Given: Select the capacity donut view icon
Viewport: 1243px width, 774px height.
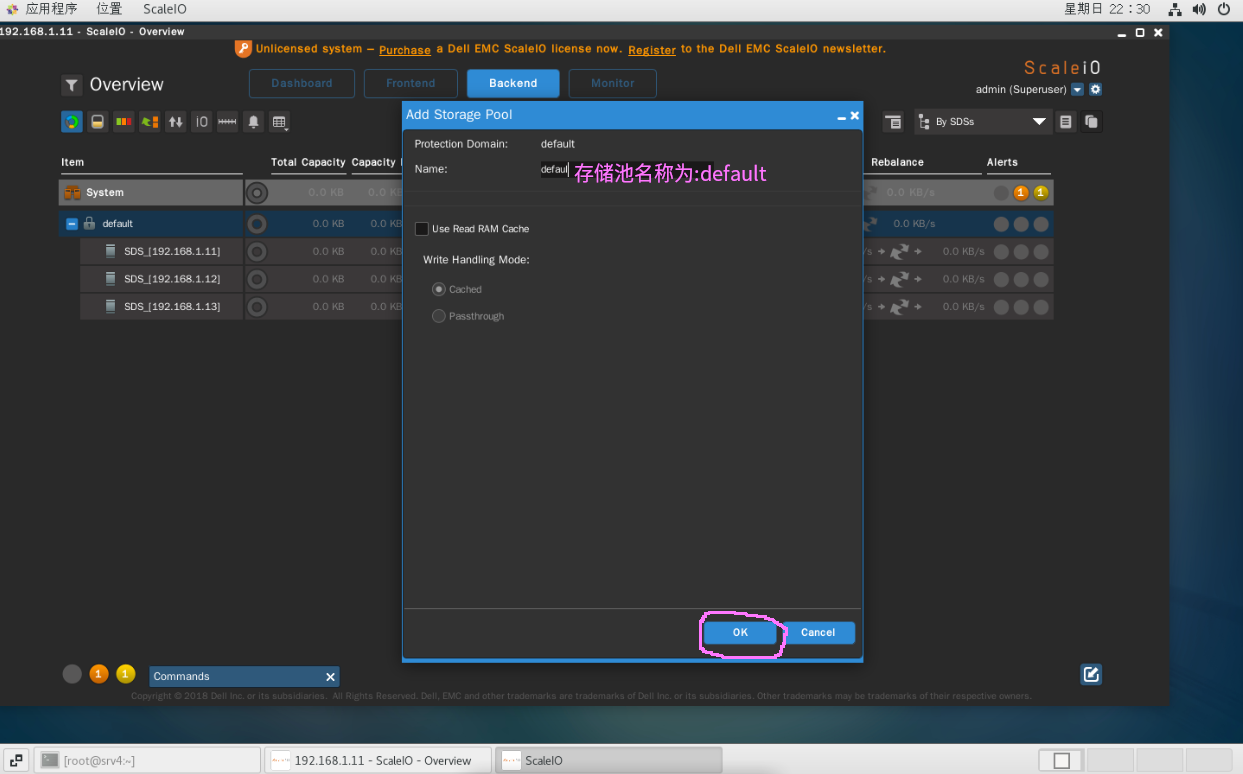Looking at the screenshot, I should [72, 121].
